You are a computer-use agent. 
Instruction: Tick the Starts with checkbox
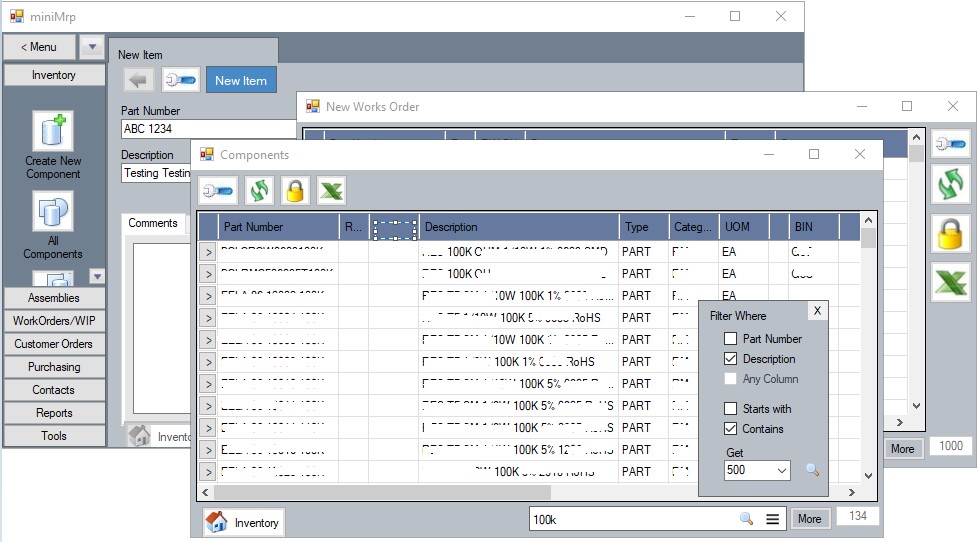(x=732, y=409)
